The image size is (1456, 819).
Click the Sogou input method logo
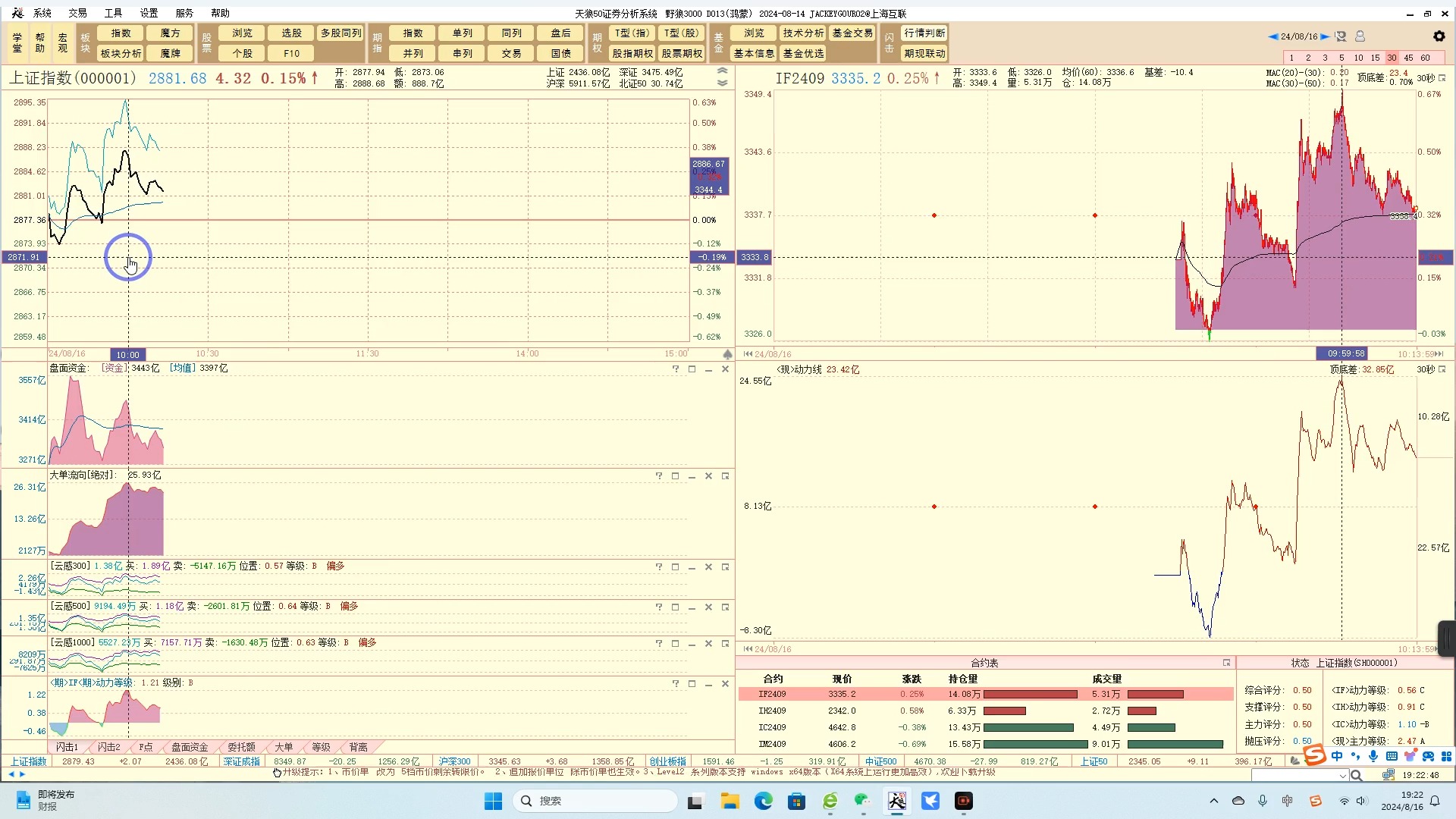[1315, 755]
